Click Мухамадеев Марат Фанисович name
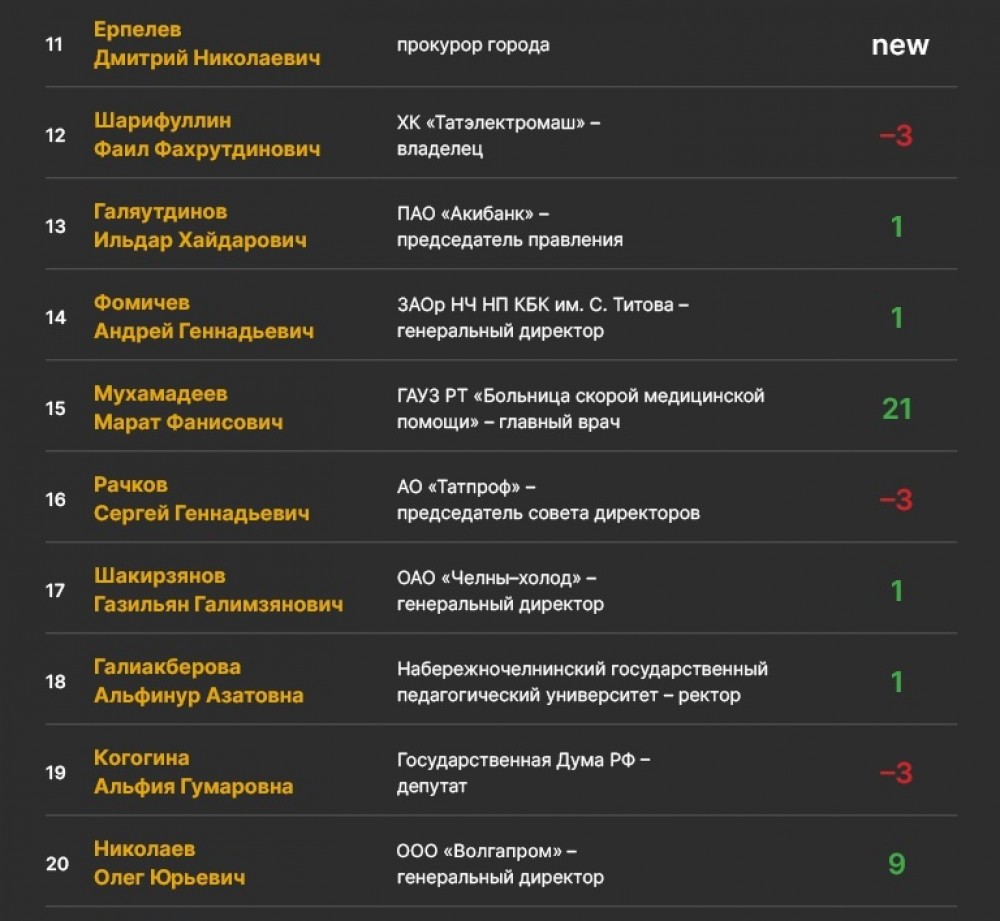 pyautogui.click(x=188, y=408)
